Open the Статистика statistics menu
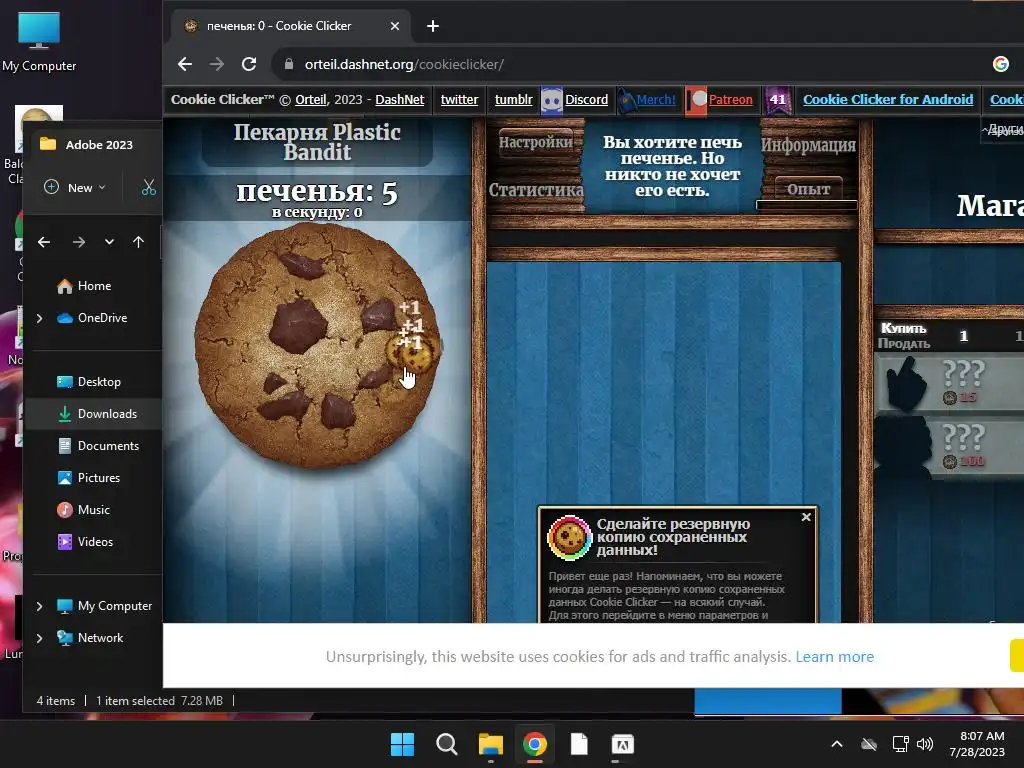Viewport: 1024px width, 768px height. coord(536,189)
